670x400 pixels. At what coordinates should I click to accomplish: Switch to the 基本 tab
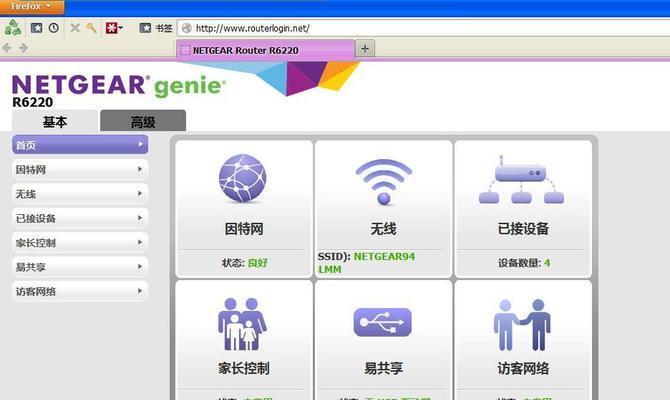[55, 122]
